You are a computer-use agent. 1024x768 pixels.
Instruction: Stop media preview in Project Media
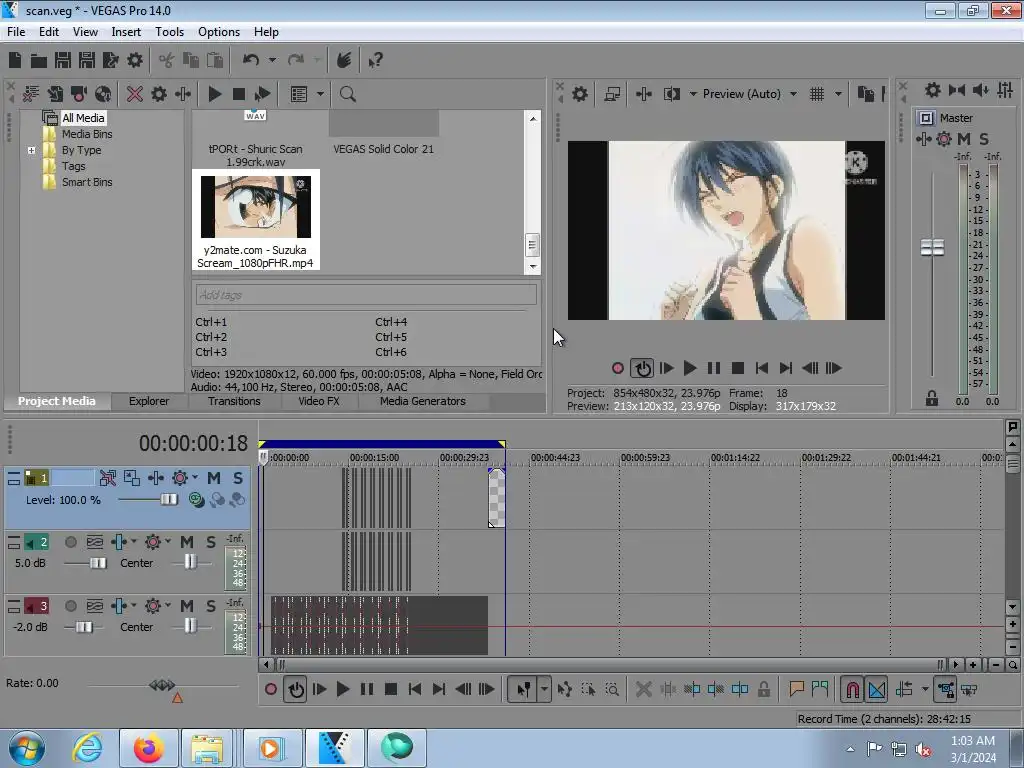click(239, 94)
